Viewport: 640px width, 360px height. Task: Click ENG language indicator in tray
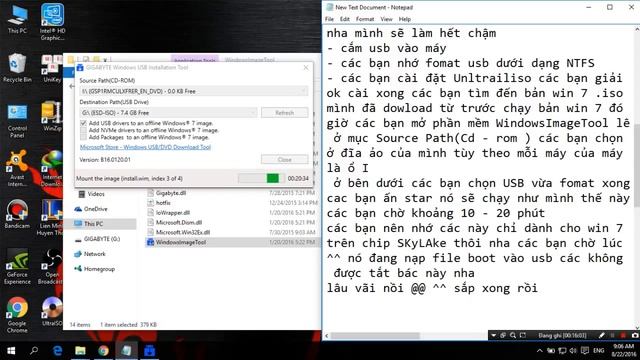coord(598,351)
